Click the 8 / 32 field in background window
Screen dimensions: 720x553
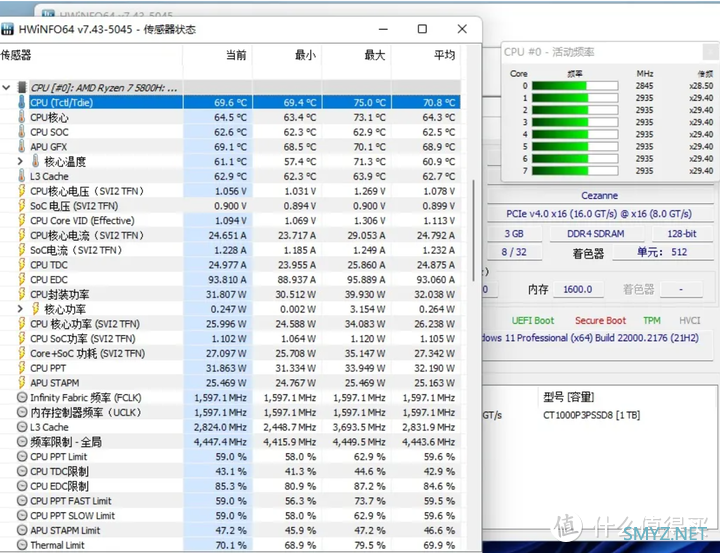click(514, 252)
